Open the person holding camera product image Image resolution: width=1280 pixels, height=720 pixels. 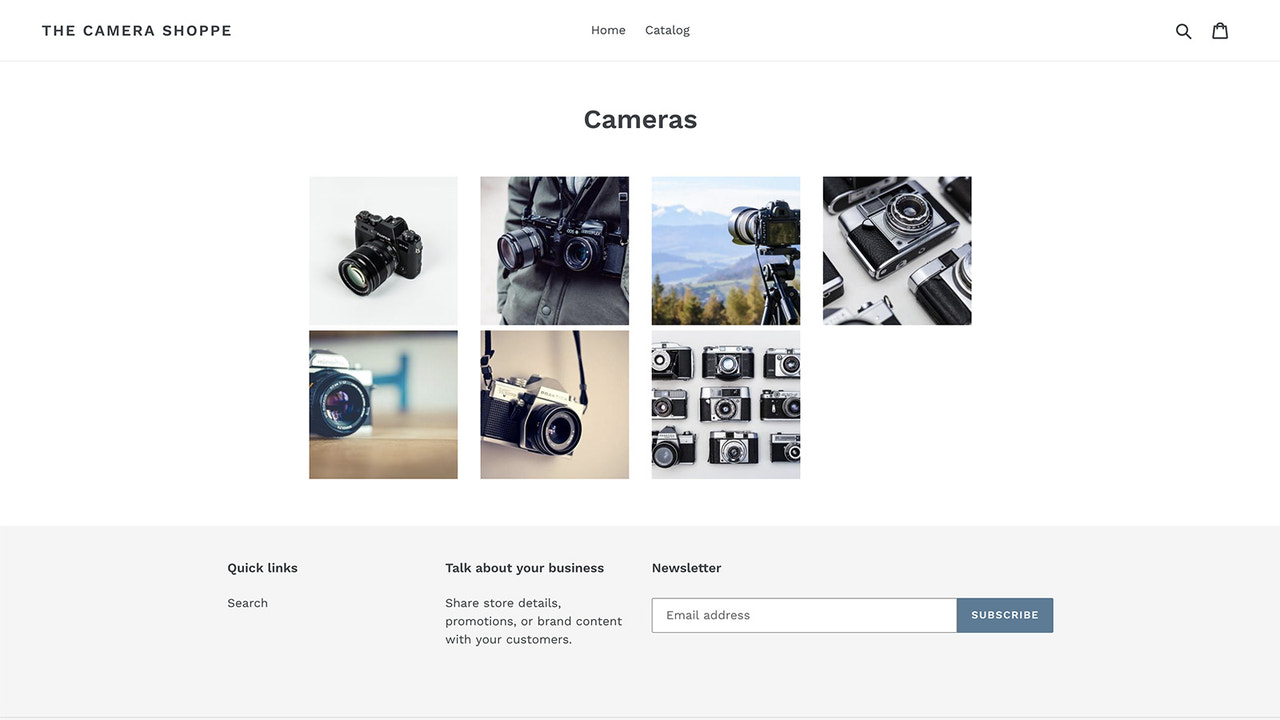(x=554, y=250)
